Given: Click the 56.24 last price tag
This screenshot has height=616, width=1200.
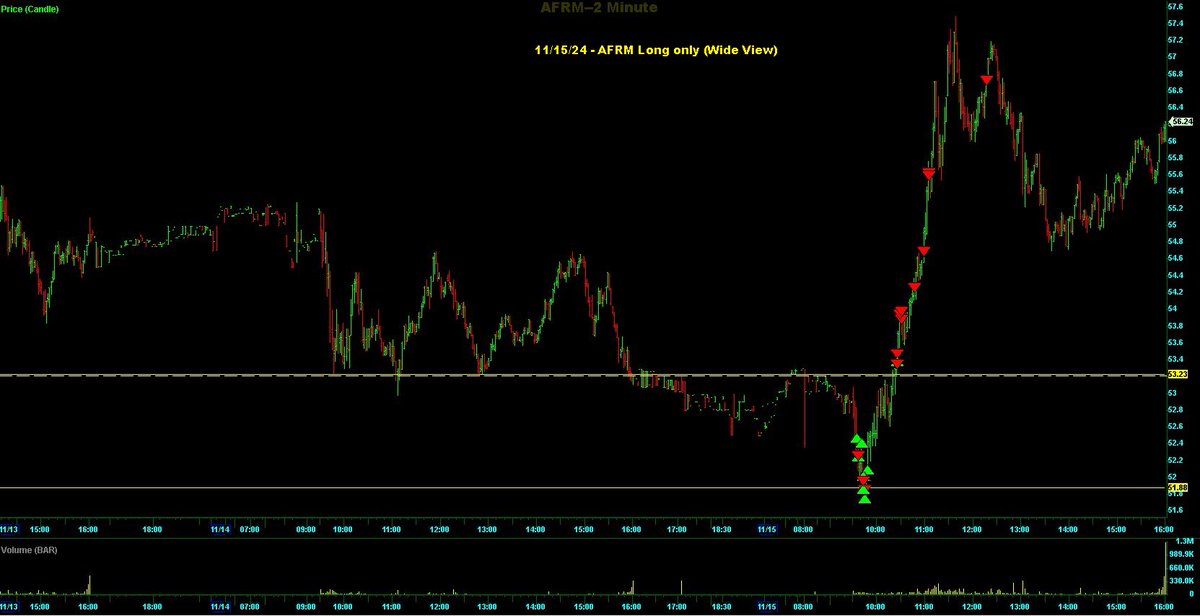Looking at the screenshot, I should coord(1181,120).
